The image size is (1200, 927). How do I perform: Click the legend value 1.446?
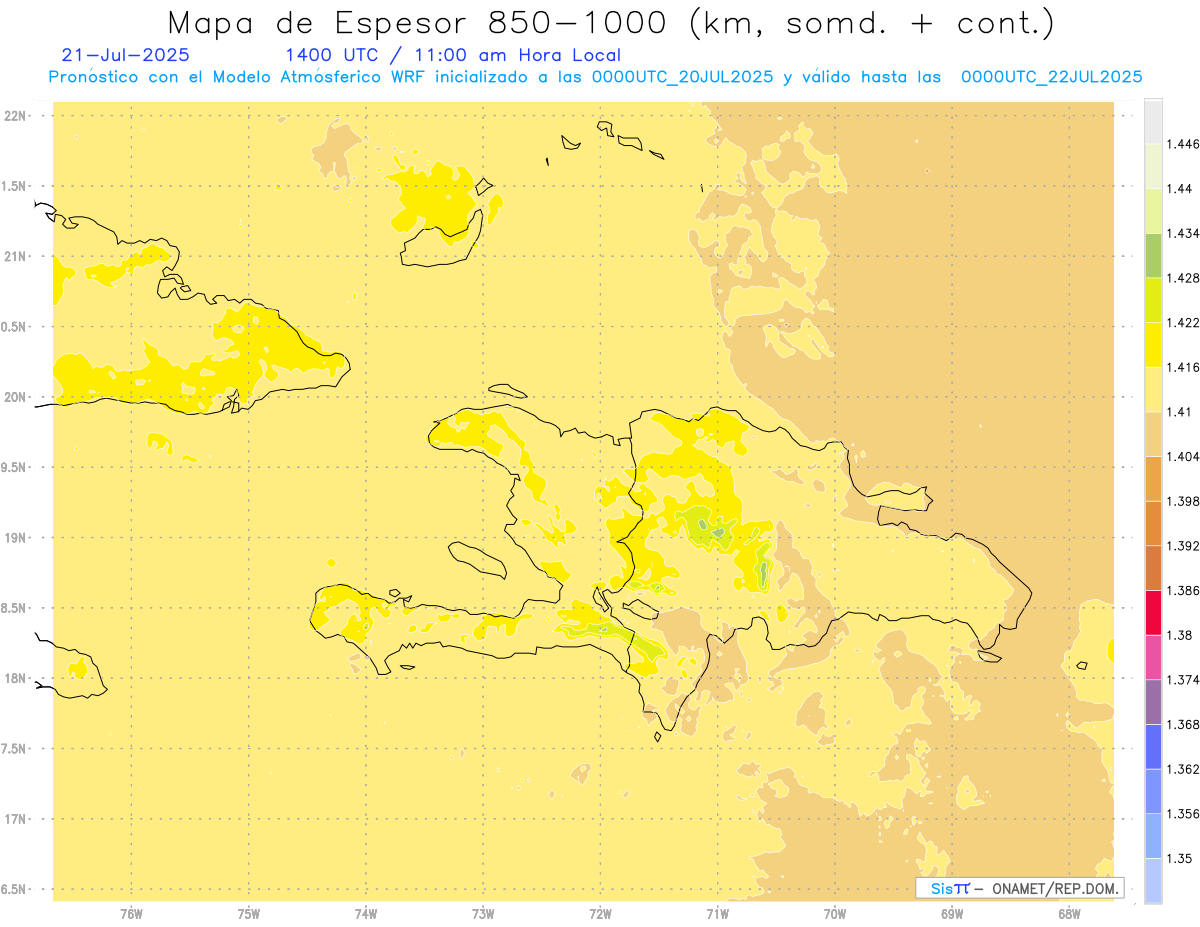click(1183, 144)
